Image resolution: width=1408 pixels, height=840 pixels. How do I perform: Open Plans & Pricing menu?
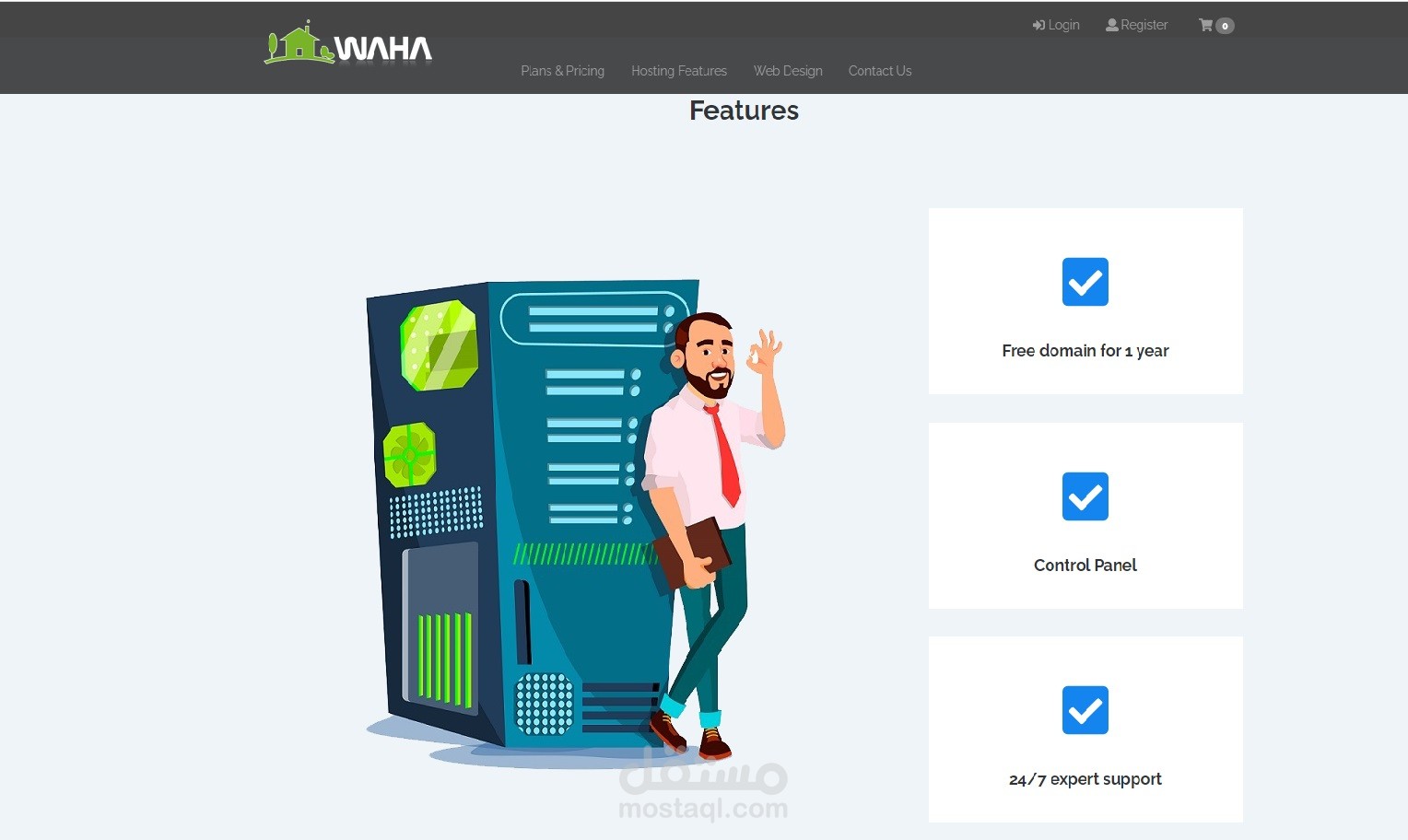[562, 71]
